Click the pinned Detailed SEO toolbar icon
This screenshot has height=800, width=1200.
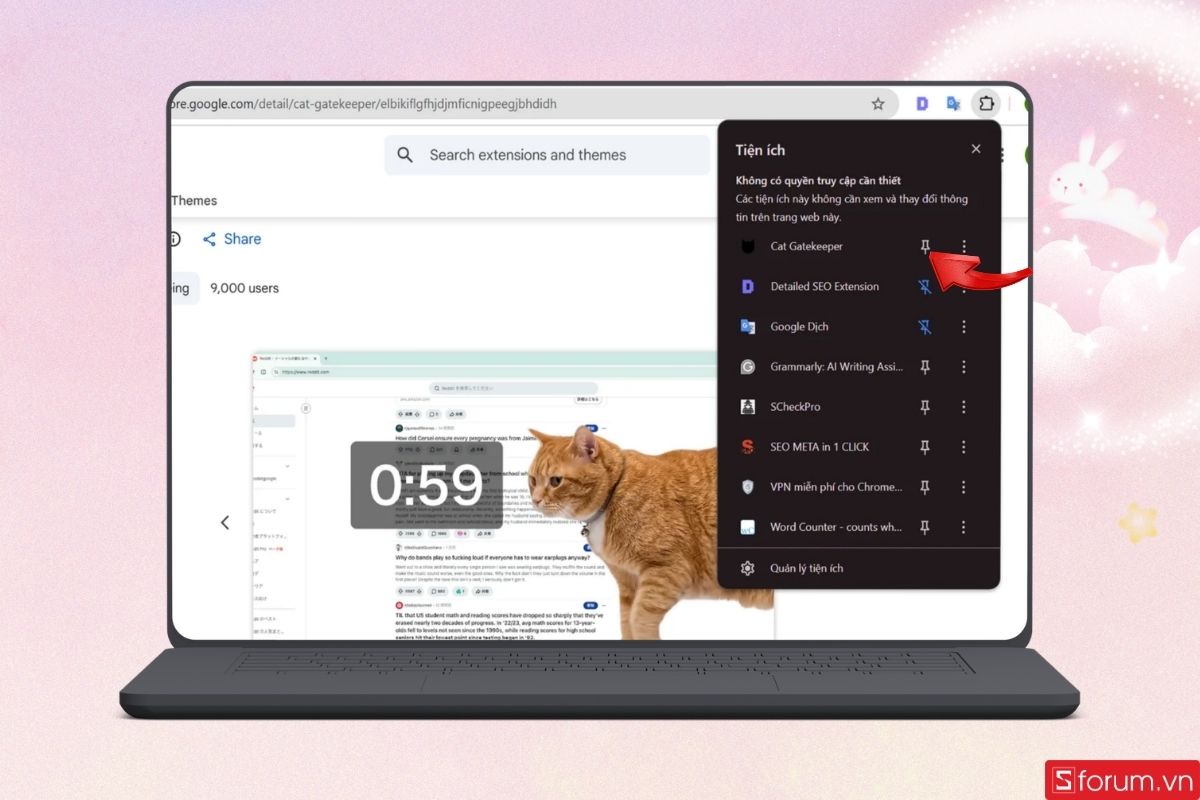pyautogui.click(x=922, y=103)
